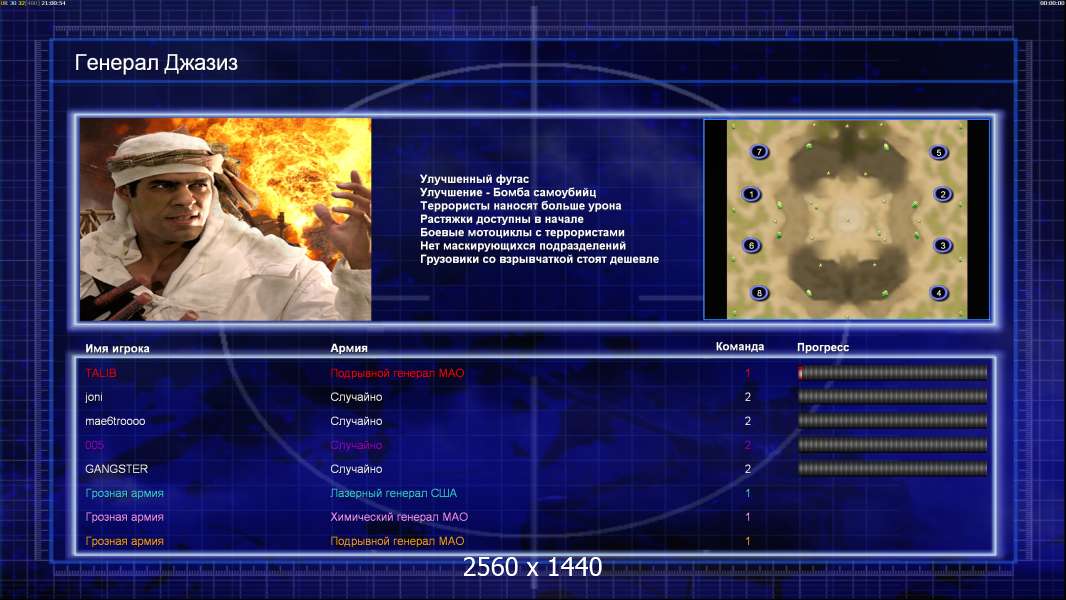
Task: Click the 'Лазерный генерал США' army entry
Action: [394, 493]
